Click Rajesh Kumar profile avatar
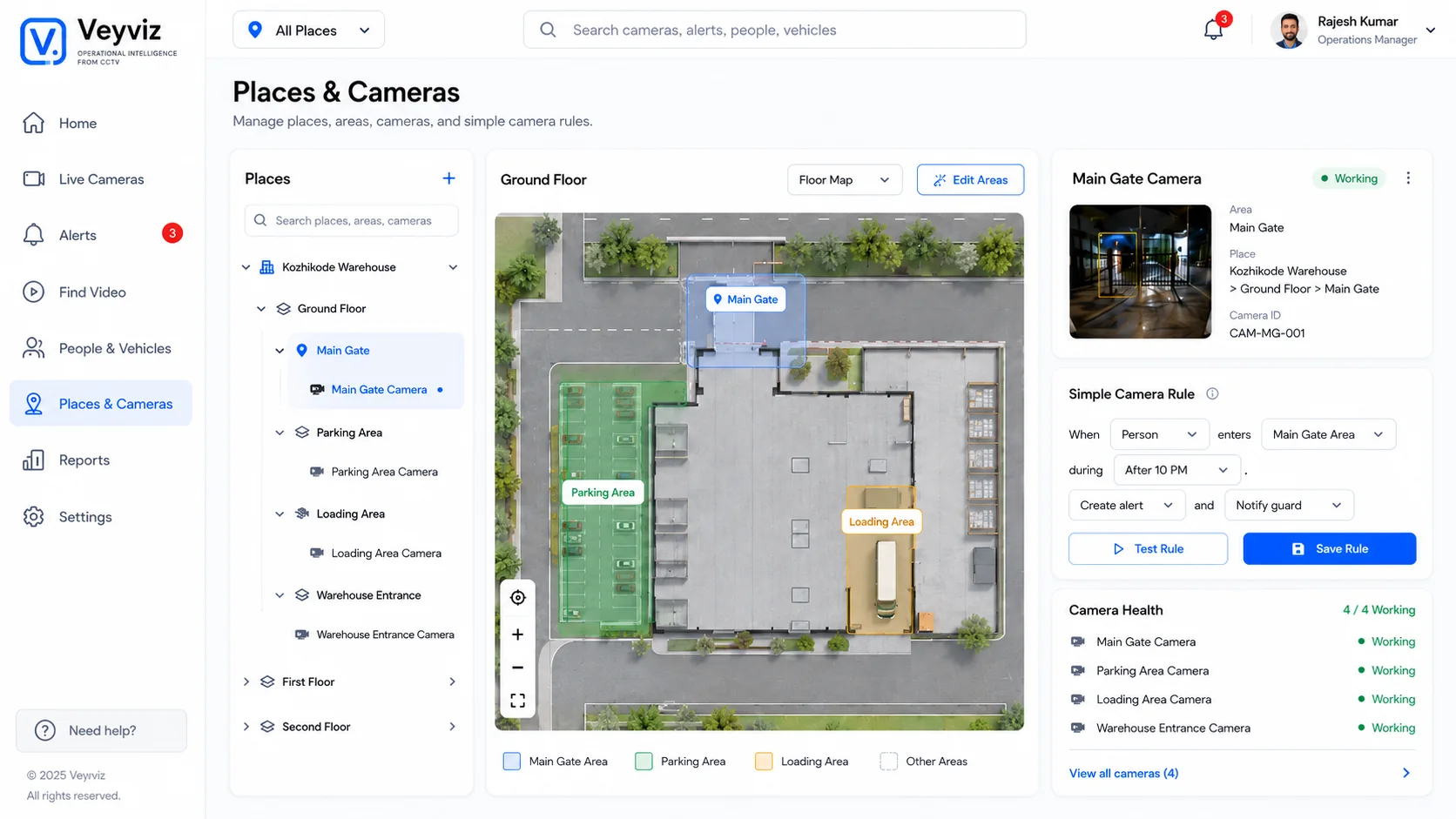1456x819 pixels. (x=1289, y=30)
